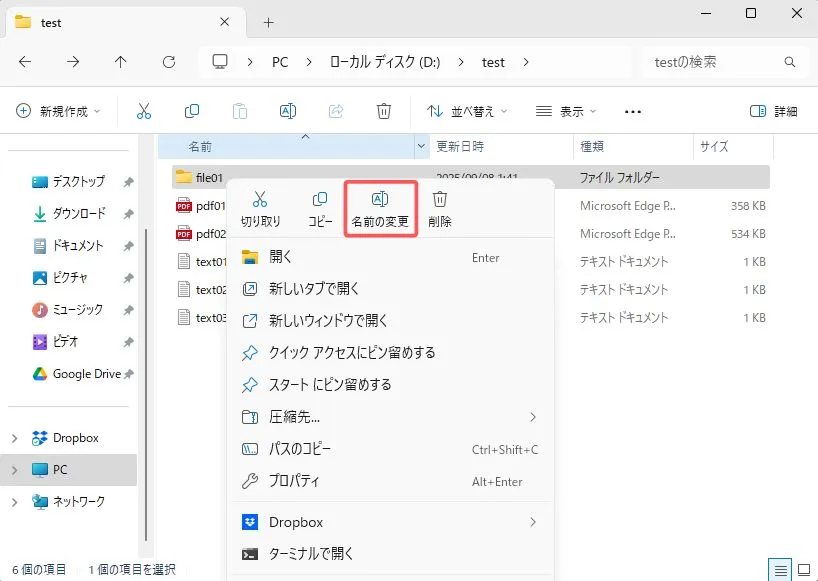
Task: Open the 並べ替え sort dropdown
Action: [x=467, y=111]
